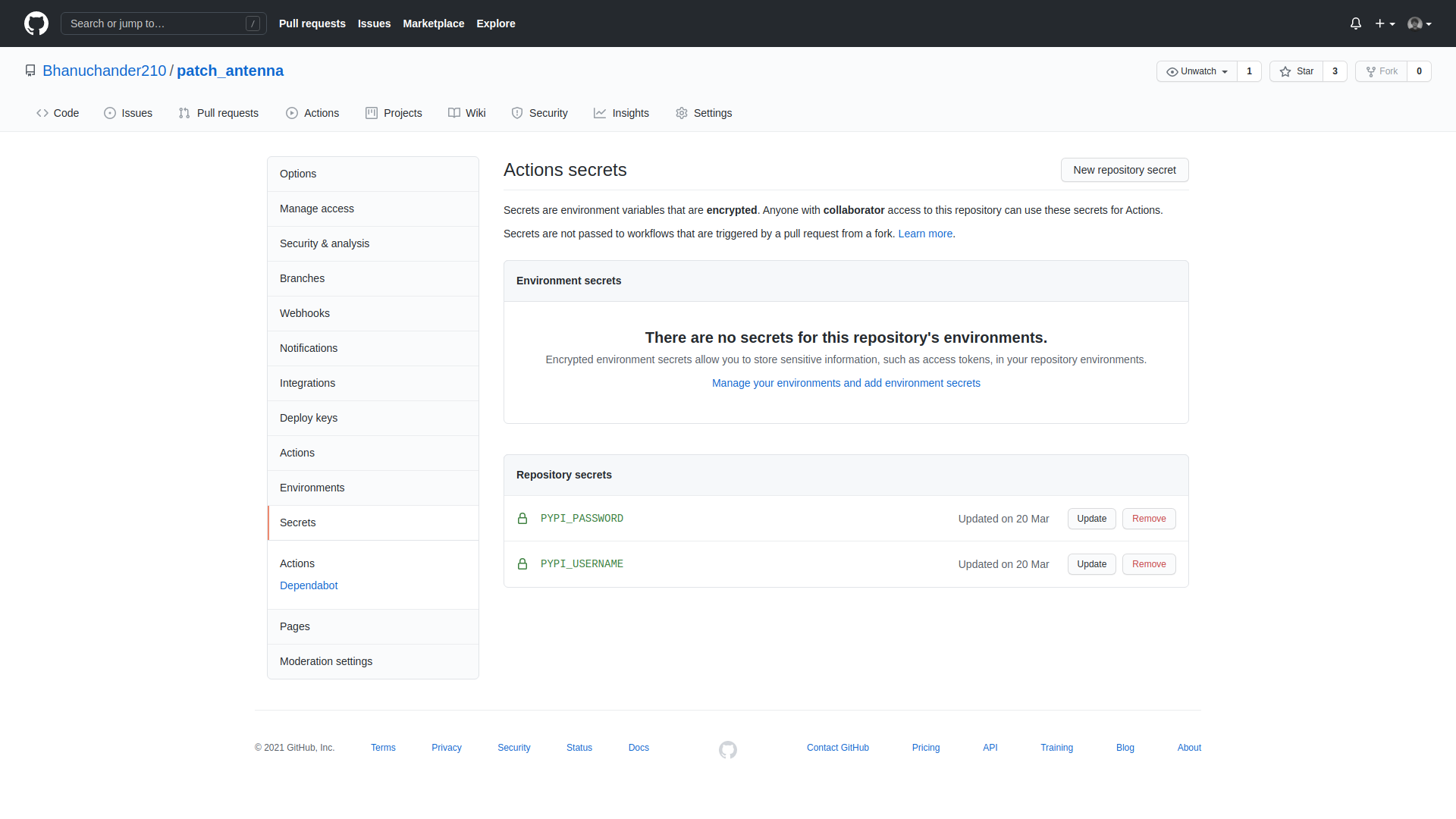
Task: Open Contact GitHub in the footer
Action: click(838, 748)
